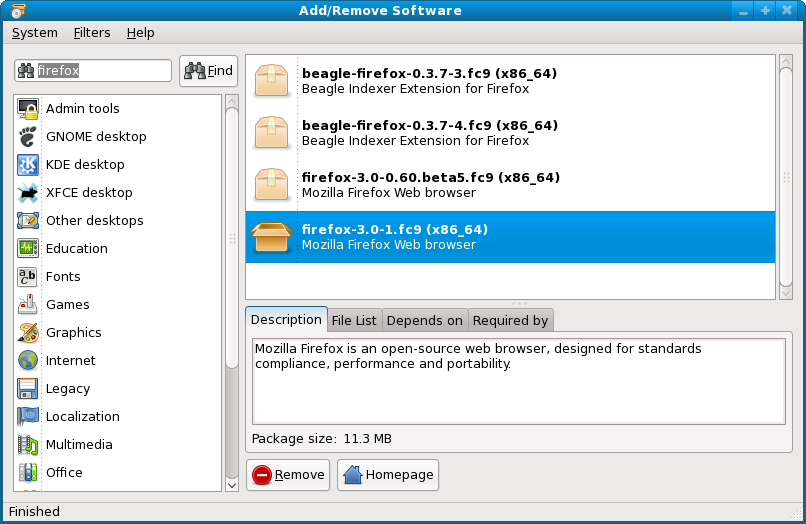
Task: Click the Education category icon
Action: [x=28, y=248]
